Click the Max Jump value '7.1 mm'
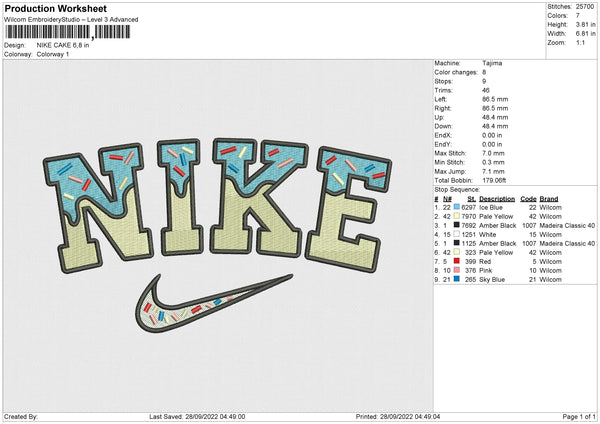The width and height of the screenshot is (600, 424). [x=493, y=171]
